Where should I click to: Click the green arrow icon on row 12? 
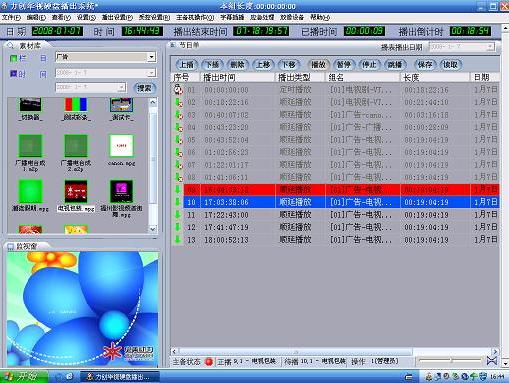[178, 227]
